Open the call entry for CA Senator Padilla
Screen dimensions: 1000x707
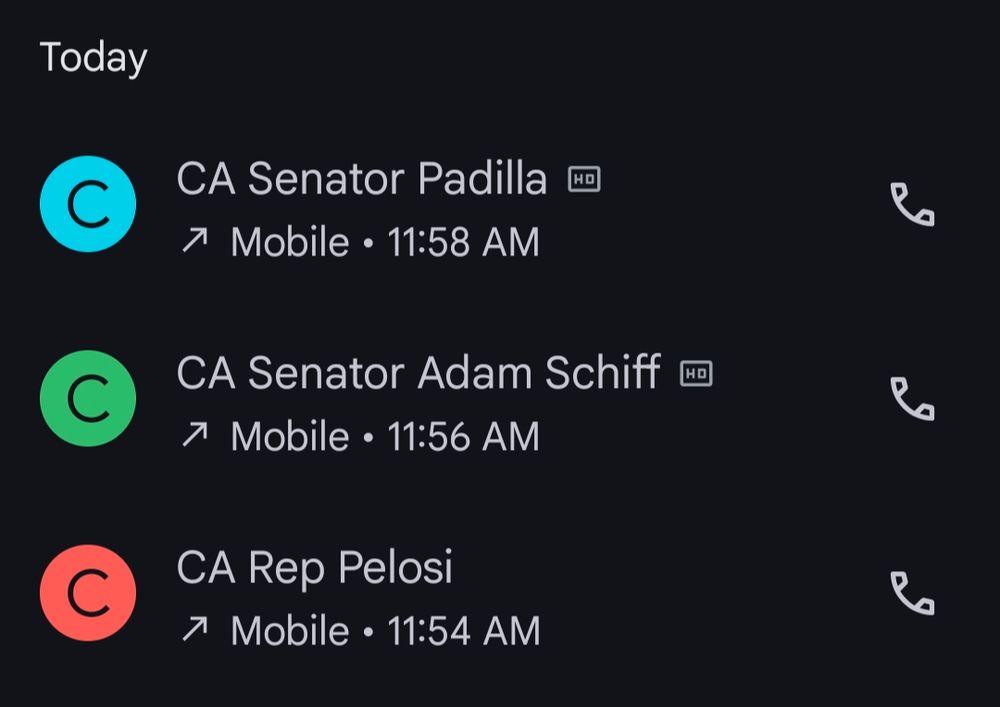coord(400,203)
